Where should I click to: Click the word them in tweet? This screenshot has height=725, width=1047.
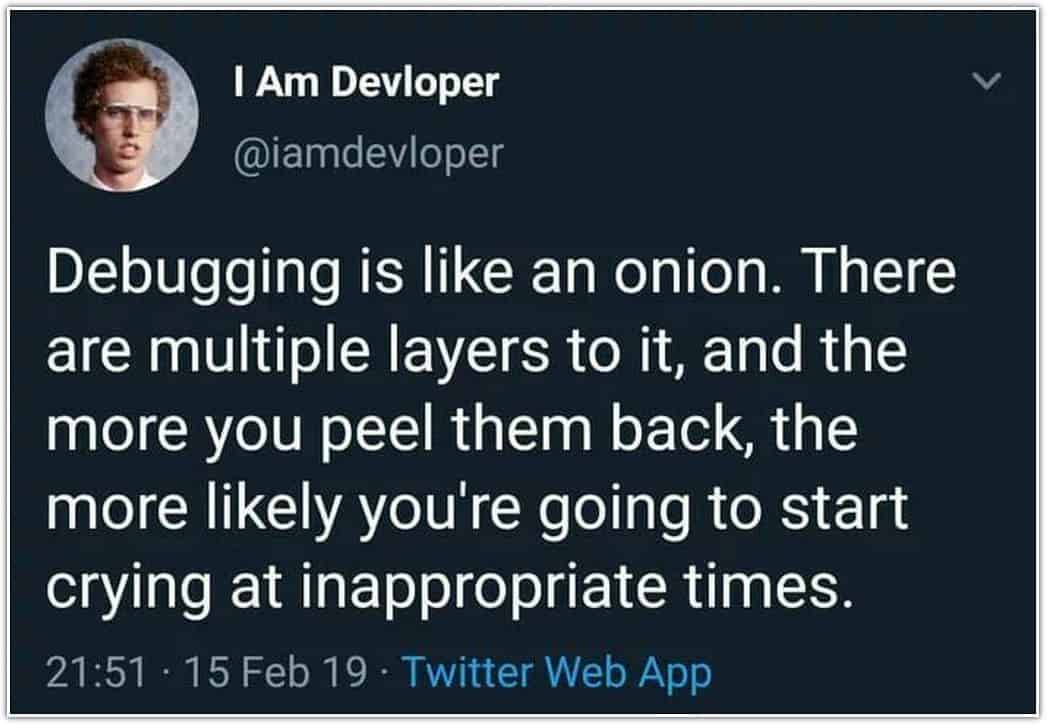point(522,430)
